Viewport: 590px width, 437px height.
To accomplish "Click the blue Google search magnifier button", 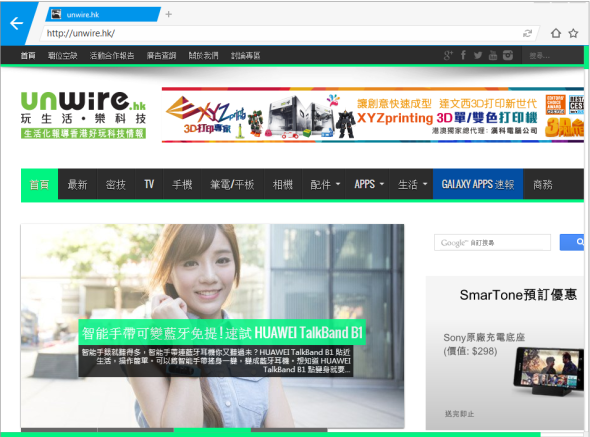I will tap(572, 242).
